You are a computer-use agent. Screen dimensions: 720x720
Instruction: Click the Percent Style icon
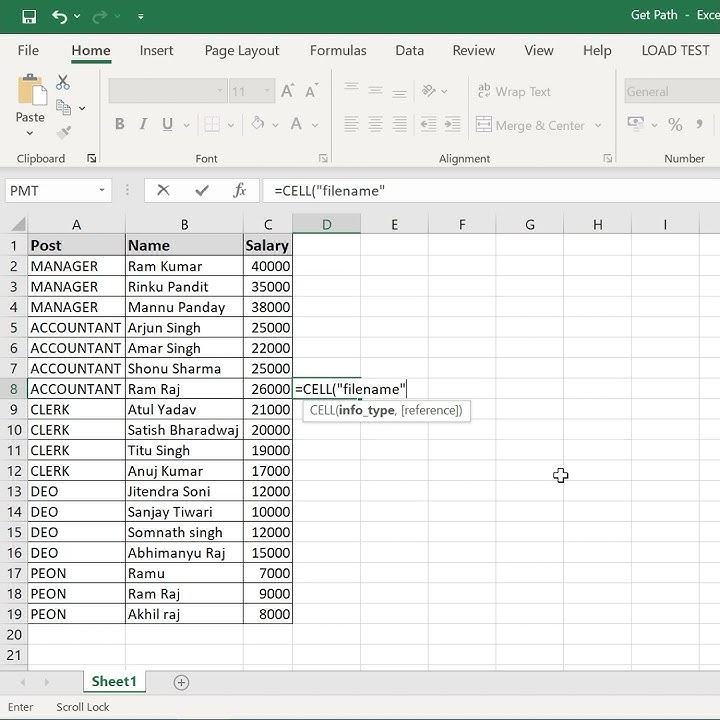pos(675,124)
